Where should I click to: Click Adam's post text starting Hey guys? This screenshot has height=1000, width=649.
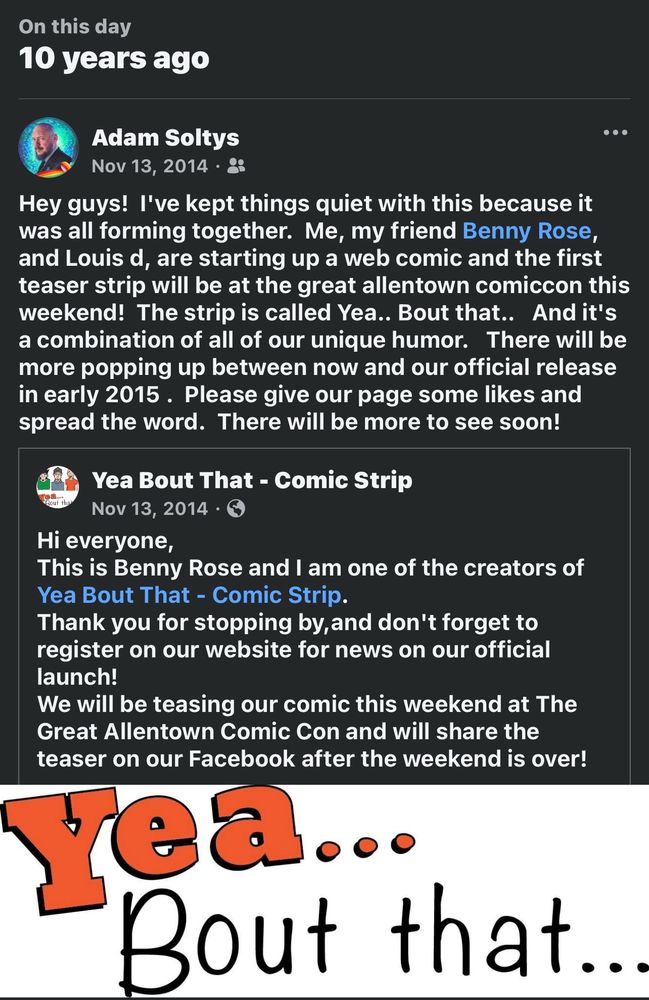324,312
